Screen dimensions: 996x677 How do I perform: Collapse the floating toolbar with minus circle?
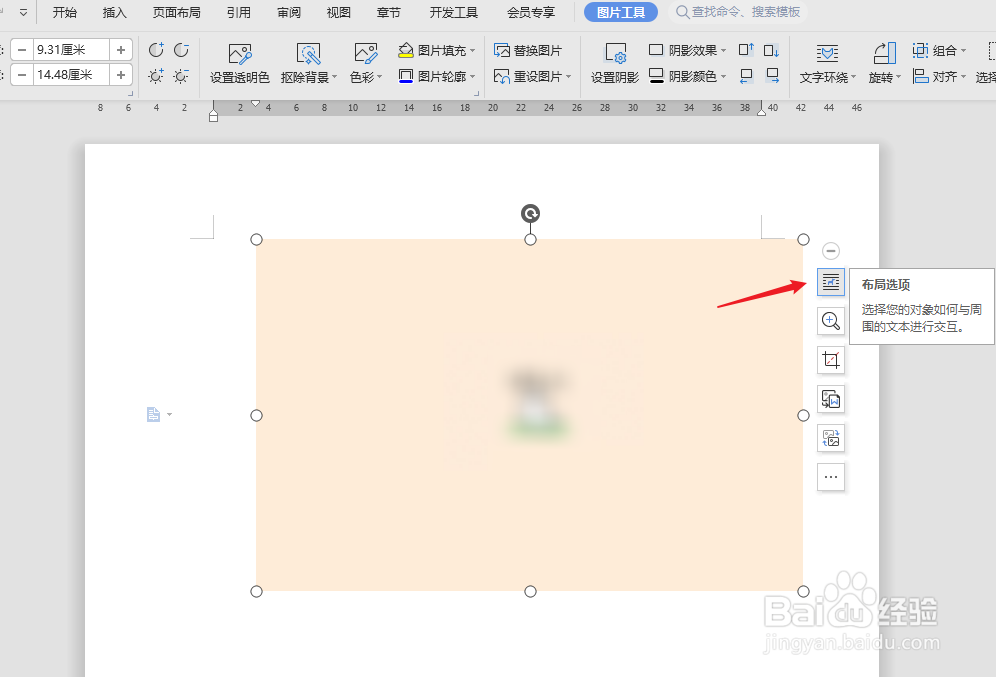pos(831,251)
